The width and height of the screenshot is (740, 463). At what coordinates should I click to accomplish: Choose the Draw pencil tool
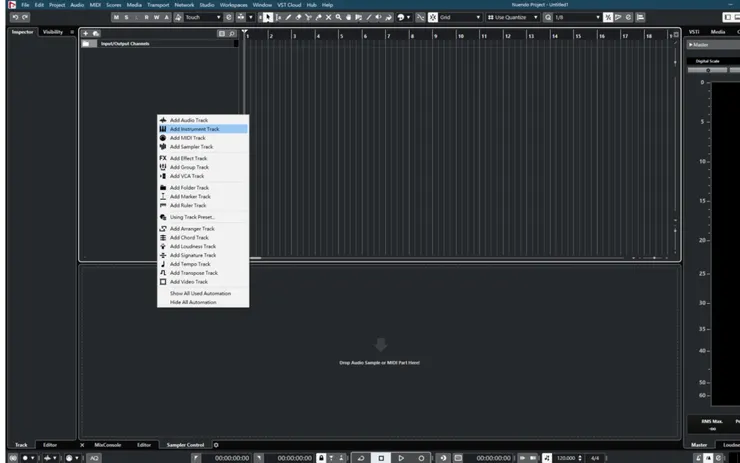tap(288, 17)
